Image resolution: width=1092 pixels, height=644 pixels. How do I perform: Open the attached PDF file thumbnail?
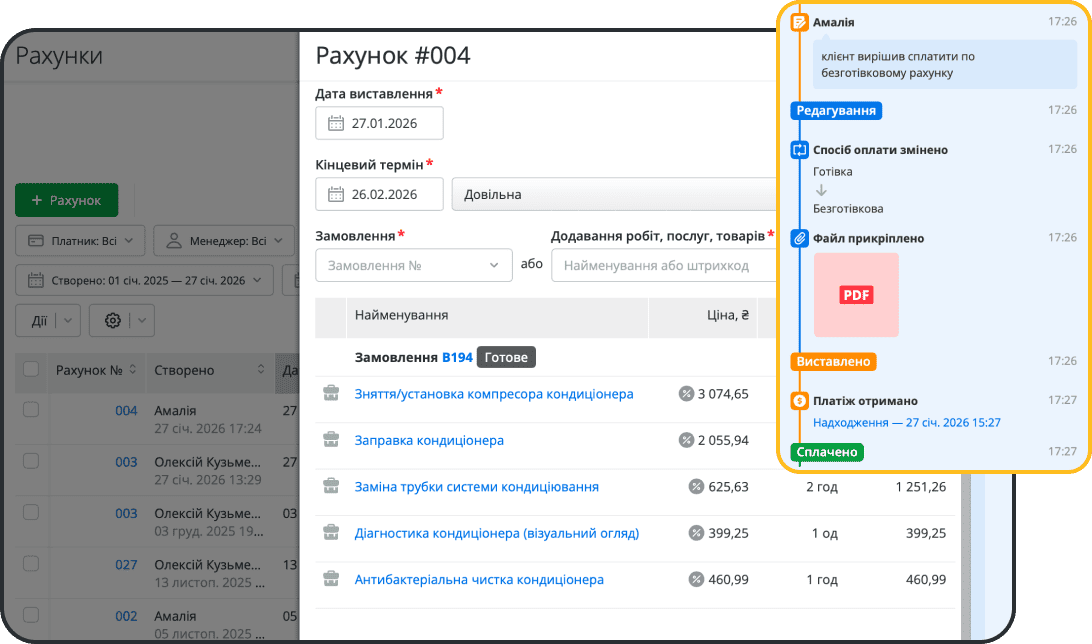856,295
